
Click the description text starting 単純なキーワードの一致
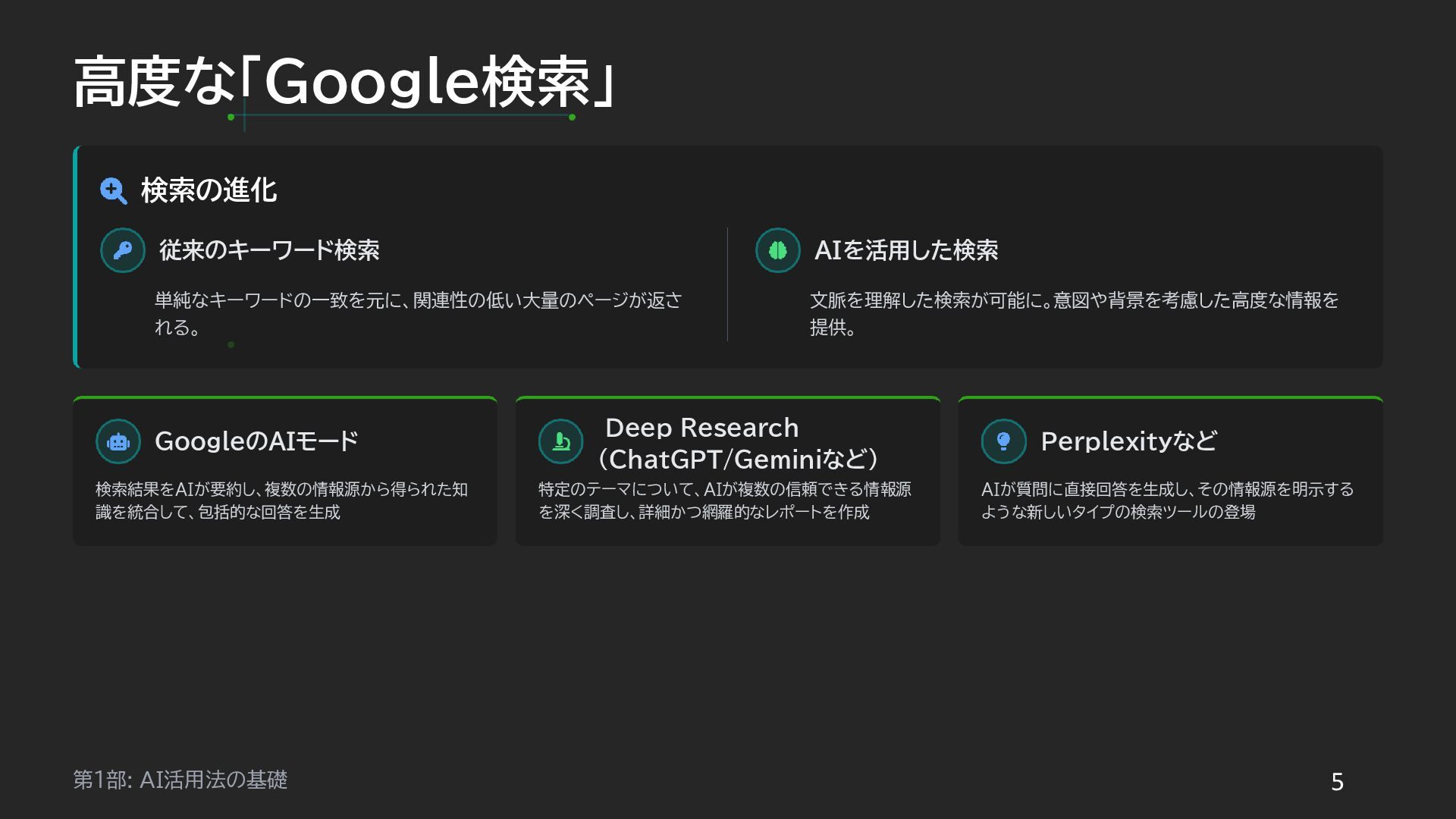point(417,313)
